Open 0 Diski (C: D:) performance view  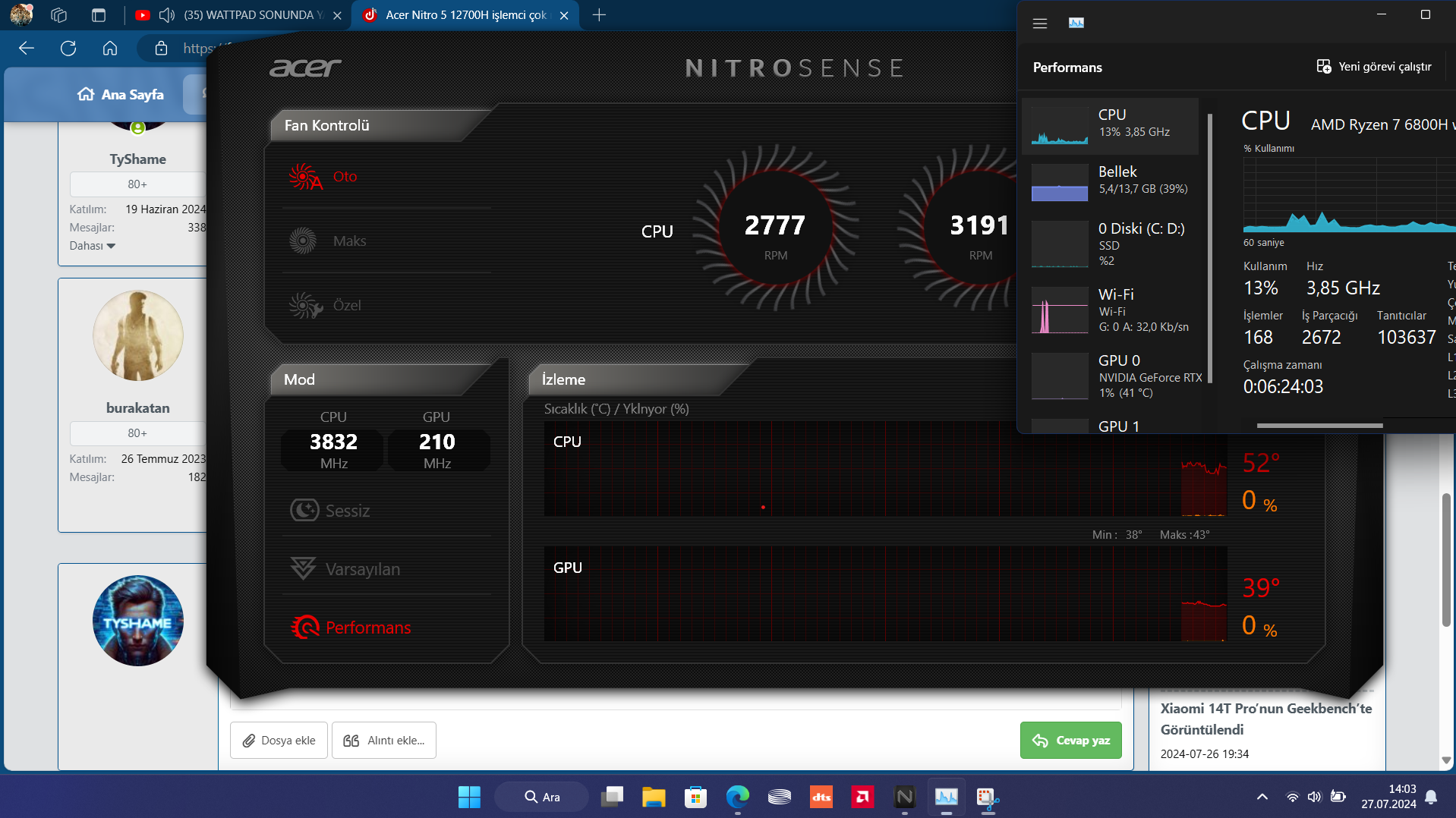[1110, 244]
